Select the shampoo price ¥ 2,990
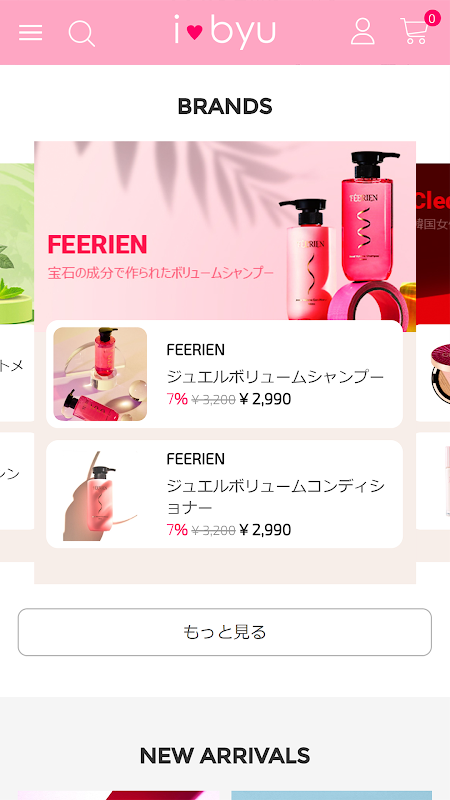The image size is (450, 800). (265, 399)
